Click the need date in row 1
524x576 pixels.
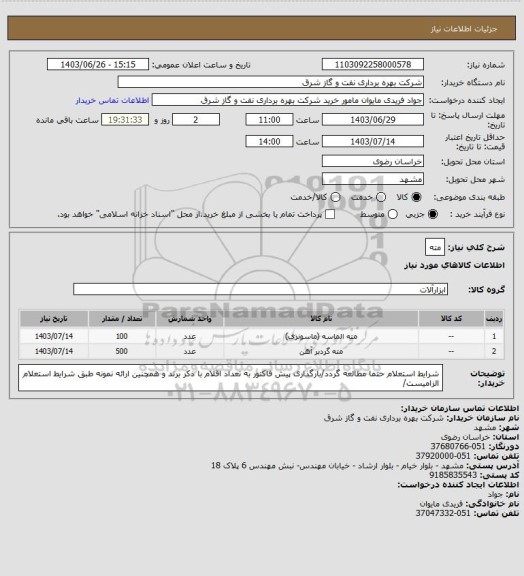point(54,336)
